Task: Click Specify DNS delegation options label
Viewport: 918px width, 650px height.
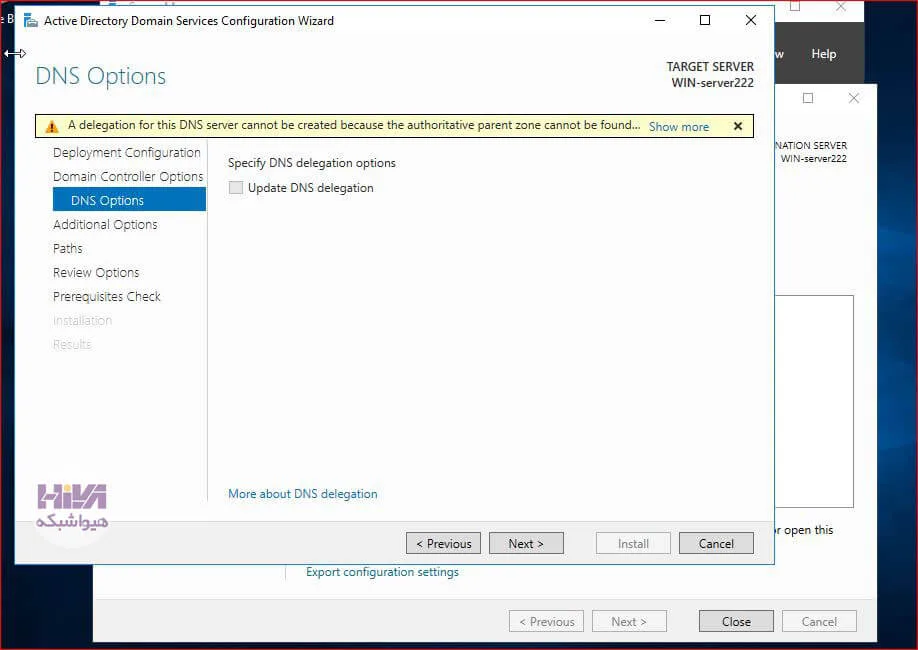Action: pyautogui.click(x=311, y=163)
